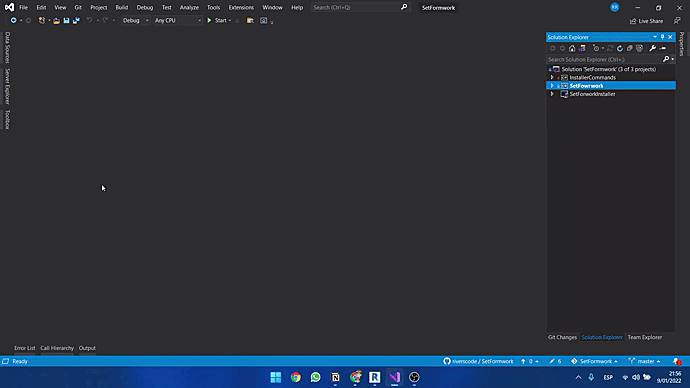The image size is (690, 388).
Task: Focus the Search (Ctrl+Q) box
Action: pyautogui.click(x=356, y=7)
